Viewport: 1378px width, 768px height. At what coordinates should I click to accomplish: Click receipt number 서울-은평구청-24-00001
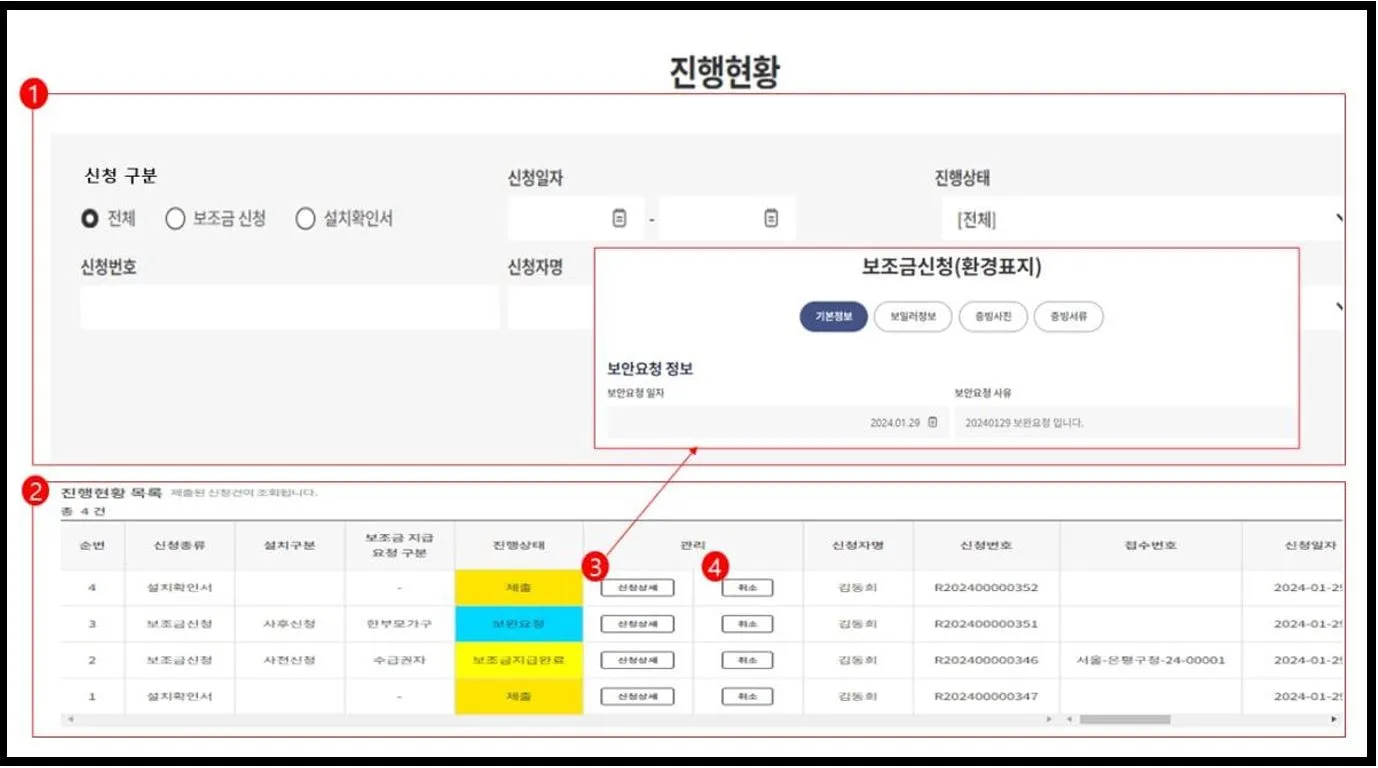tap(1151, 660)
